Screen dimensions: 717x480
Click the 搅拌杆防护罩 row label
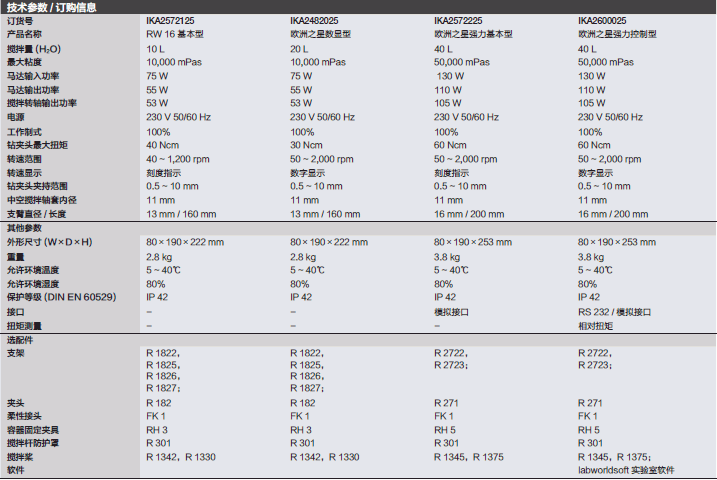pos(32,443)
